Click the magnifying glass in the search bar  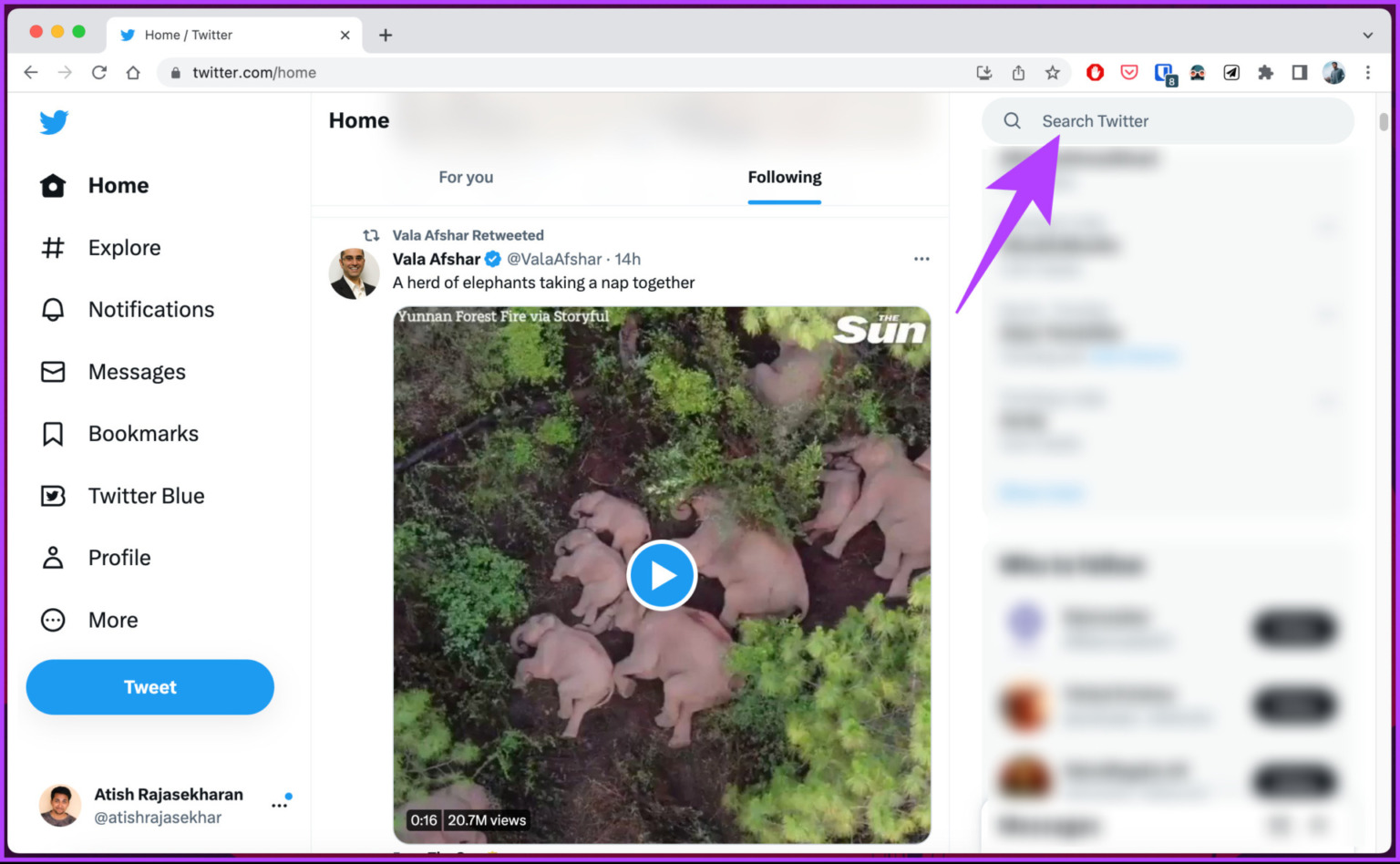click(x=1012, y=120)
